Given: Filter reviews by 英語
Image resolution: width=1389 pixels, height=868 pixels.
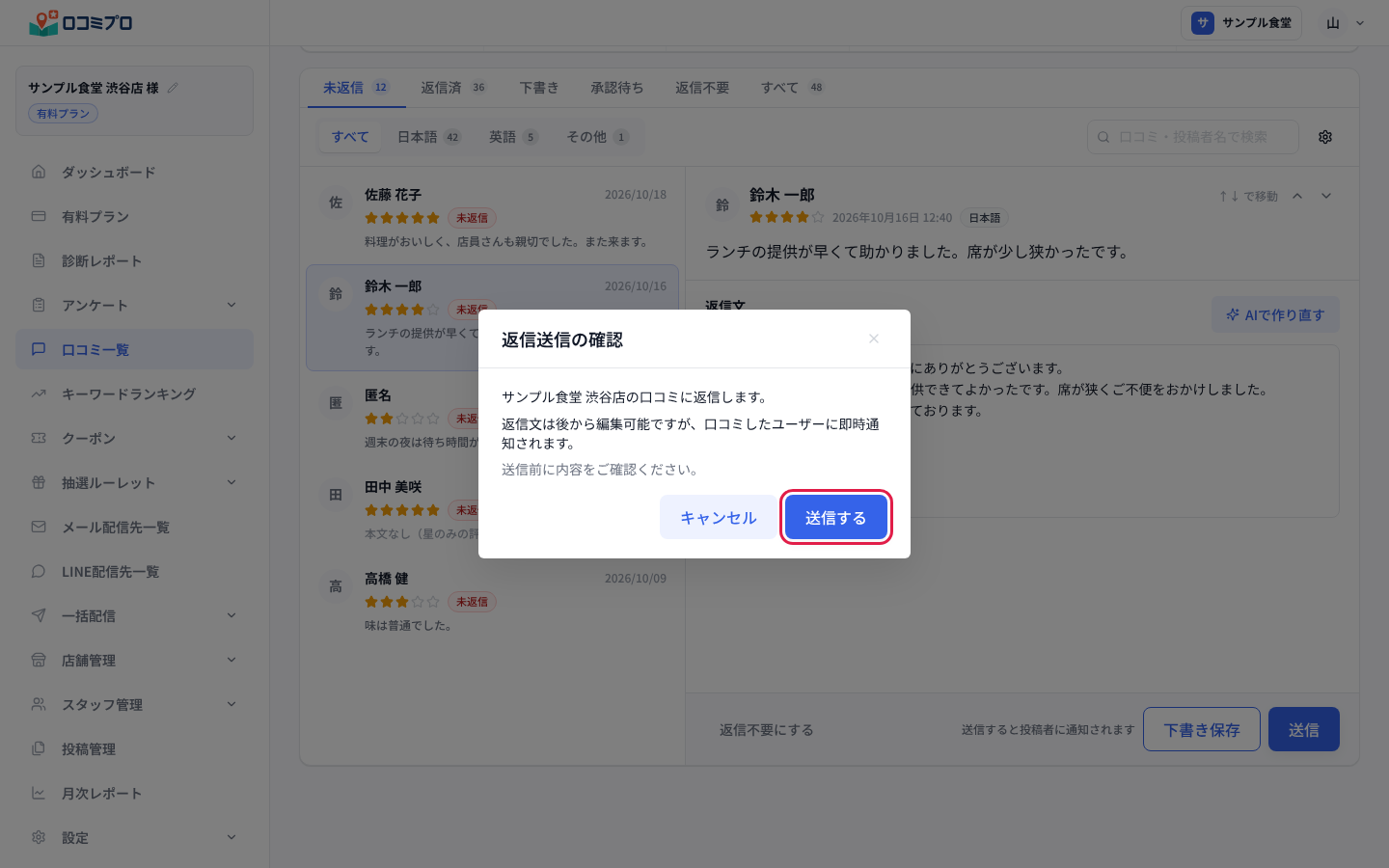Looking at the screenshot, I should tap(513, 137).
